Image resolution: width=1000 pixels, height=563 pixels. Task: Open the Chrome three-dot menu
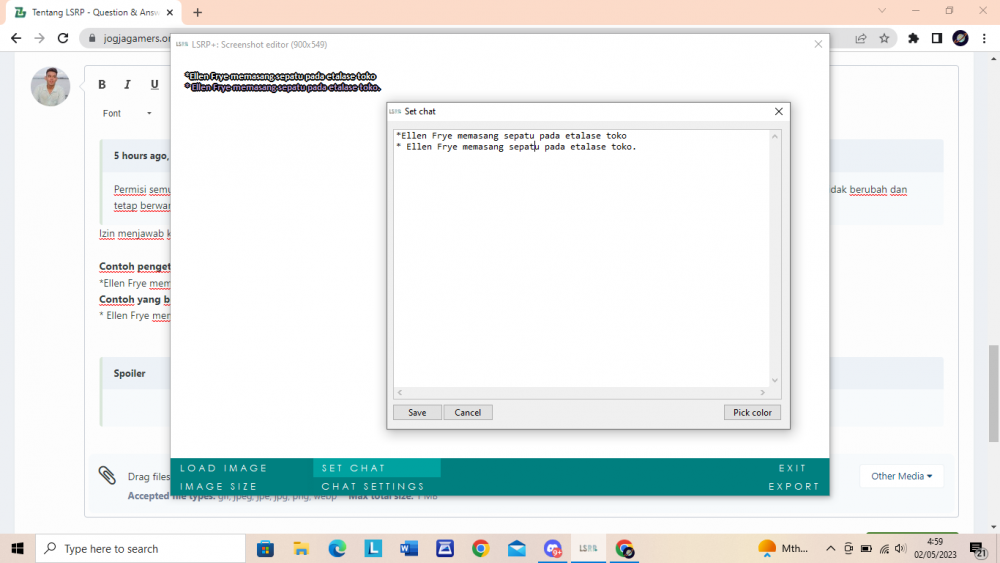point(984,38)
